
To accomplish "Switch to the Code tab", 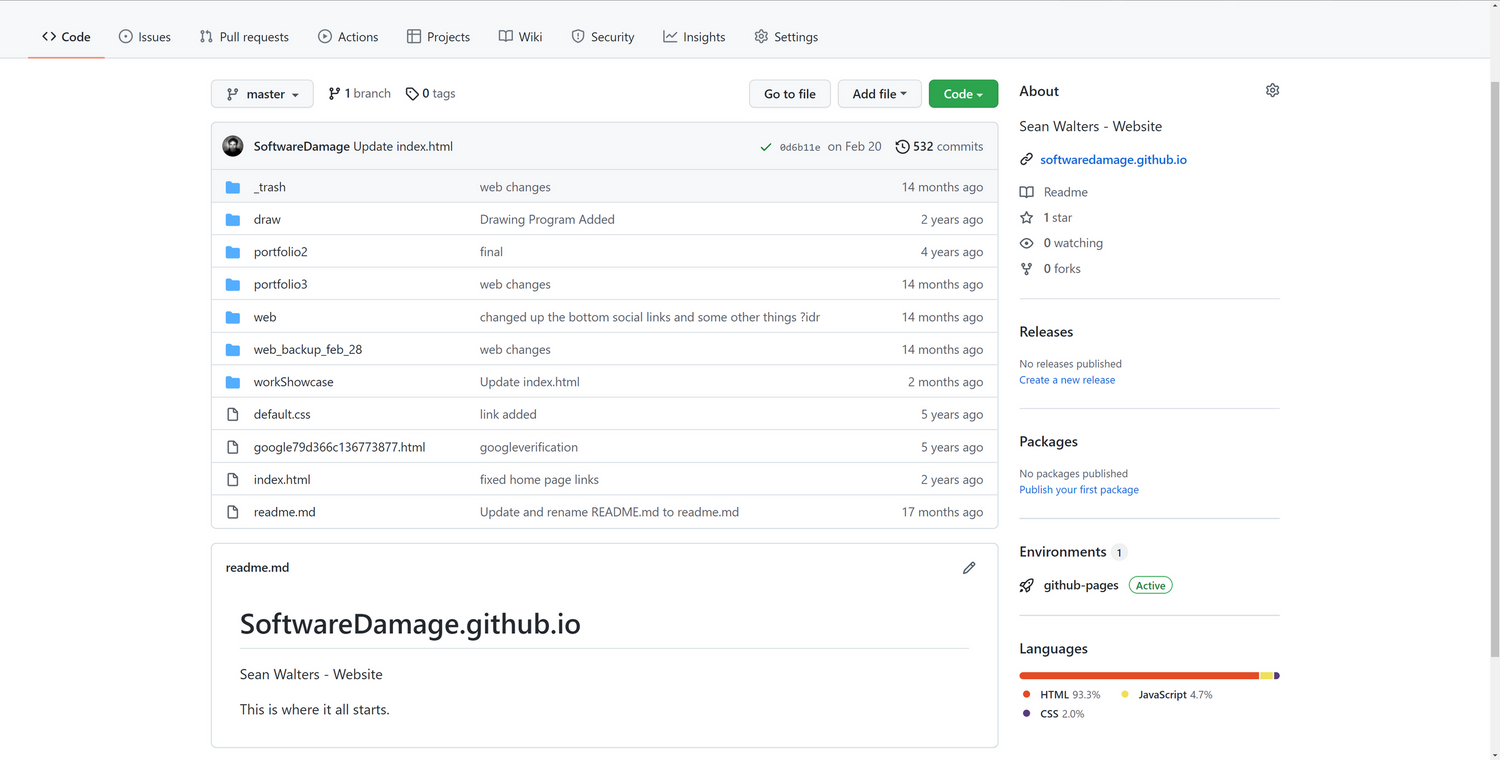I will tap(66, 37).
